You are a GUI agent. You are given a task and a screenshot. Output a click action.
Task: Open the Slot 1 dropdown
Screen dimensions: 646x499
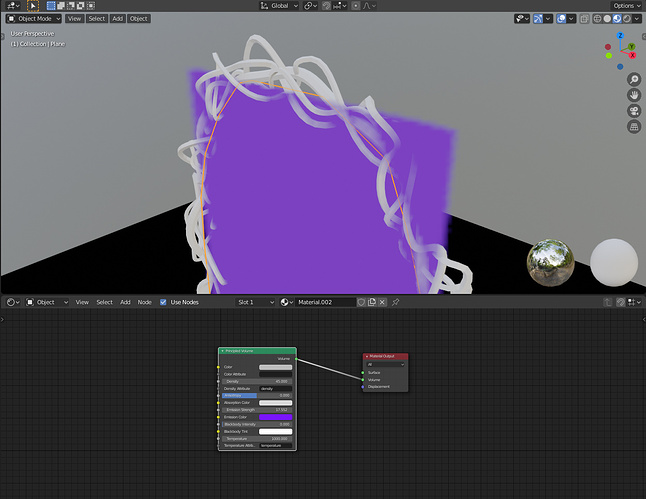255,302
